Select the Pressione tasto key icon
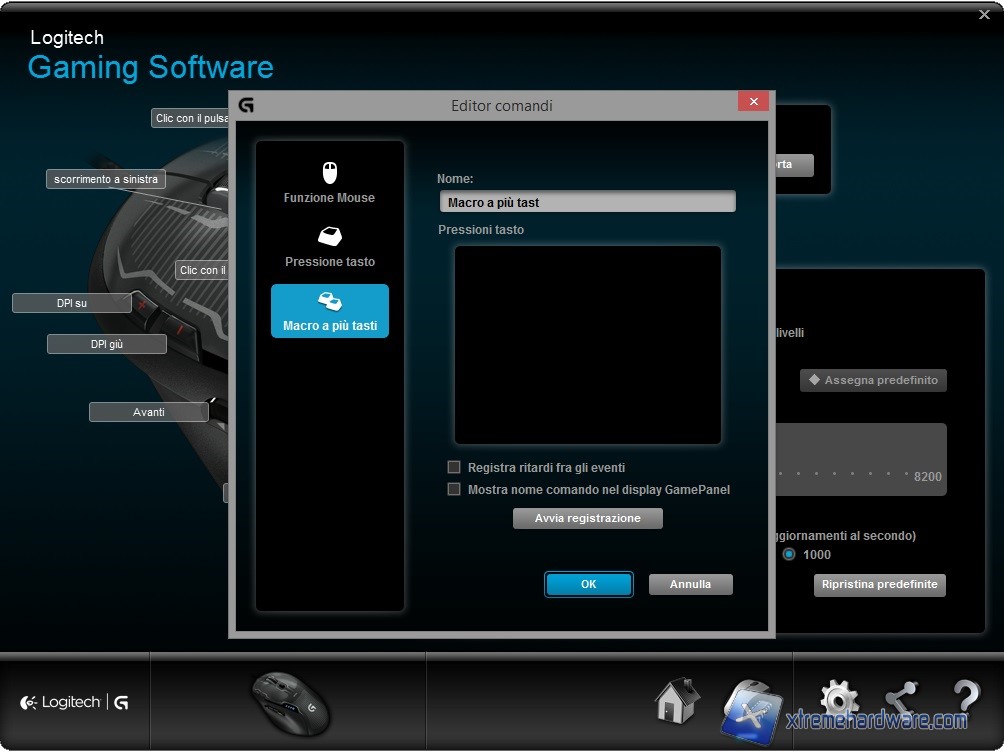 pos(329,237)
